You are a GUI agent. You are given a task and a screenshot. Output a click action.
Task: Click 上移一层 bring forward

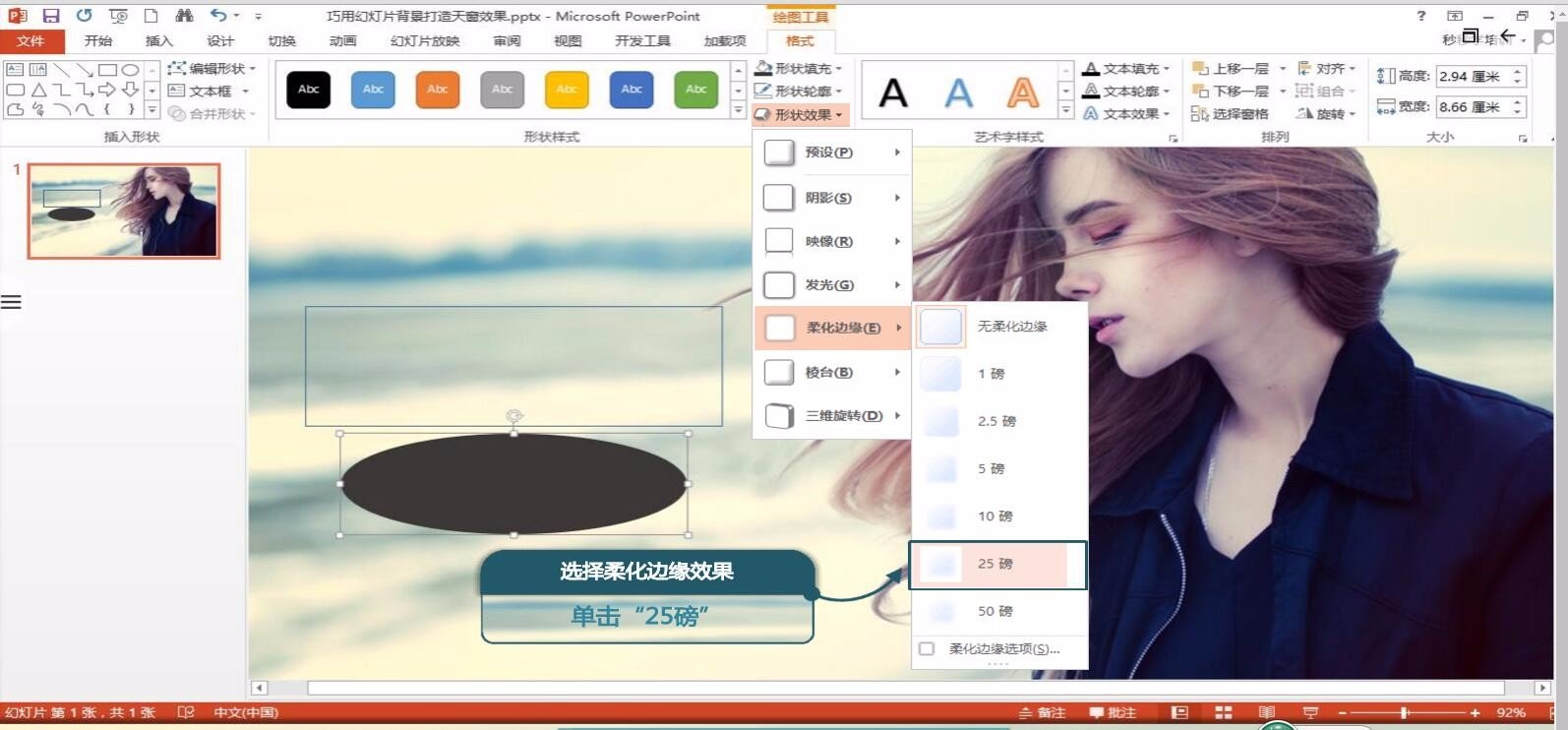coord(1231,68)
